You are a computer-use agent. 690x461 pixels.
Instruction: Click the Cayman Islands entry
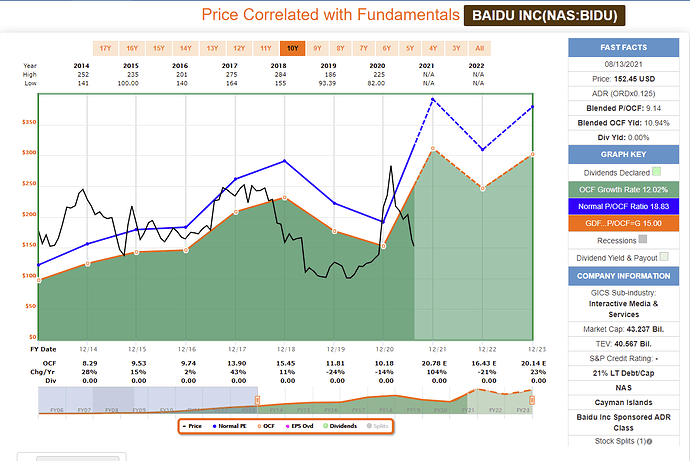[x=624, y=402]
